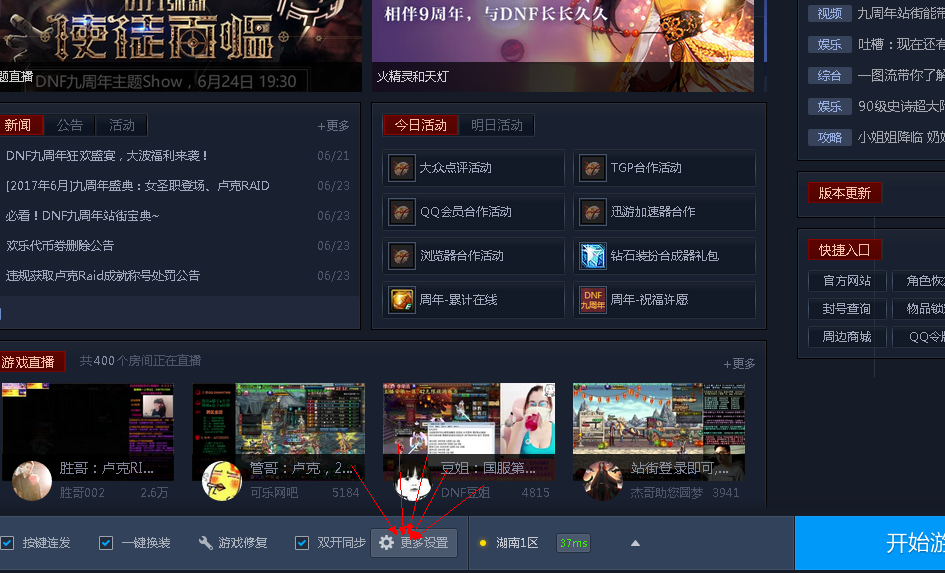The height and width of the screenshot is (573, 945).
Task: Click the 37ms latency indicator
Action: 573,543
